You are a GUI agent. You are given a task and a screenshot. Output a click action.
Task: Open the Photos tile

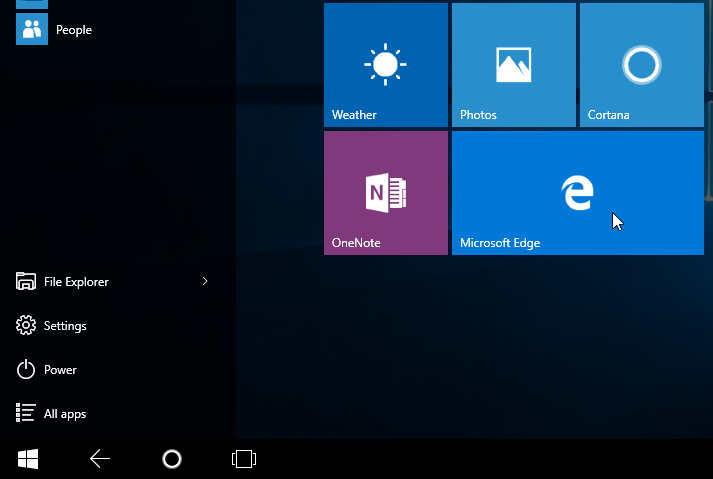pos(514,65)
